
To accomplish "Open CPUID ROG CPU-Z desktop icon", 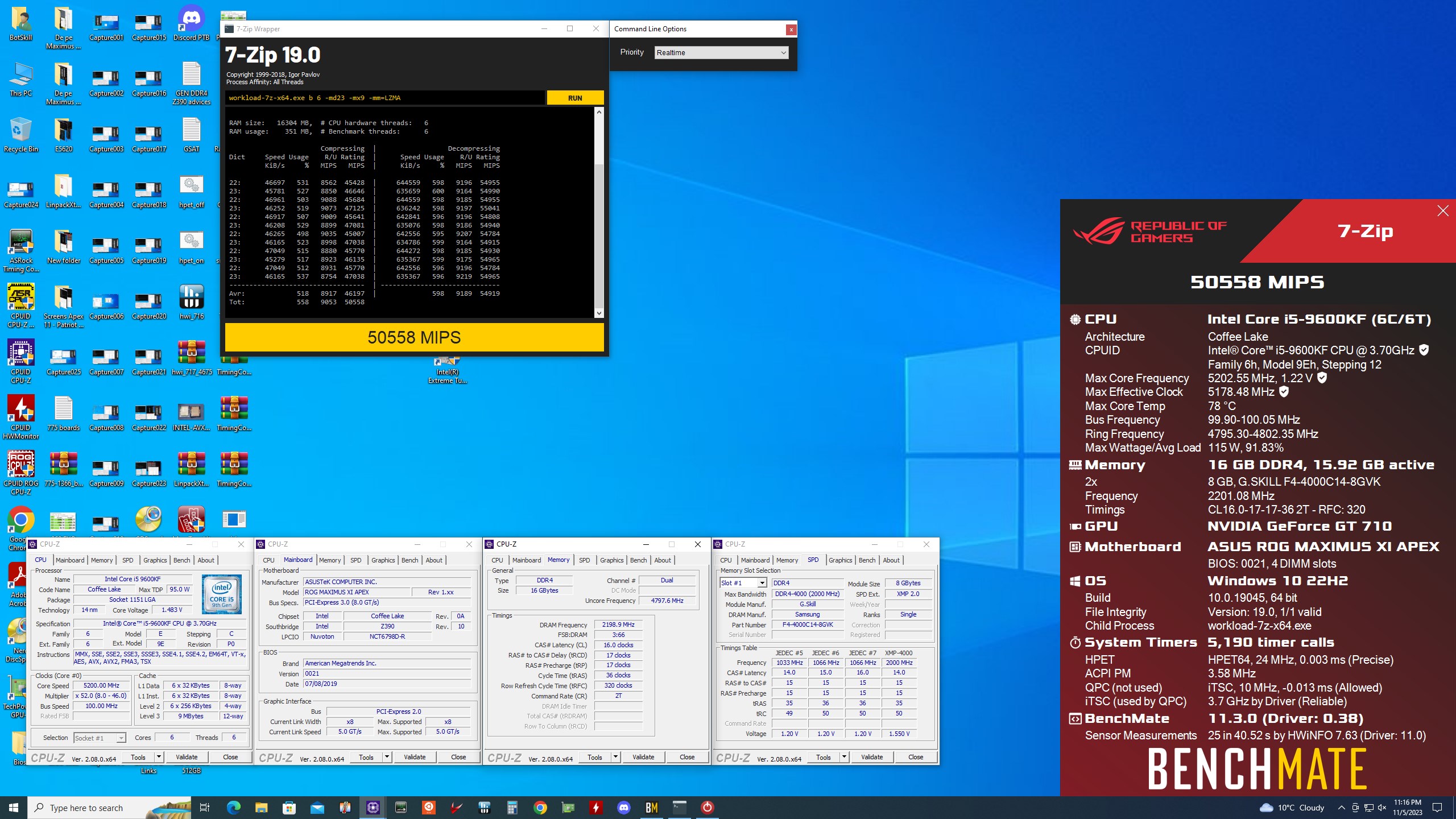I will click(x=21, y=474).
